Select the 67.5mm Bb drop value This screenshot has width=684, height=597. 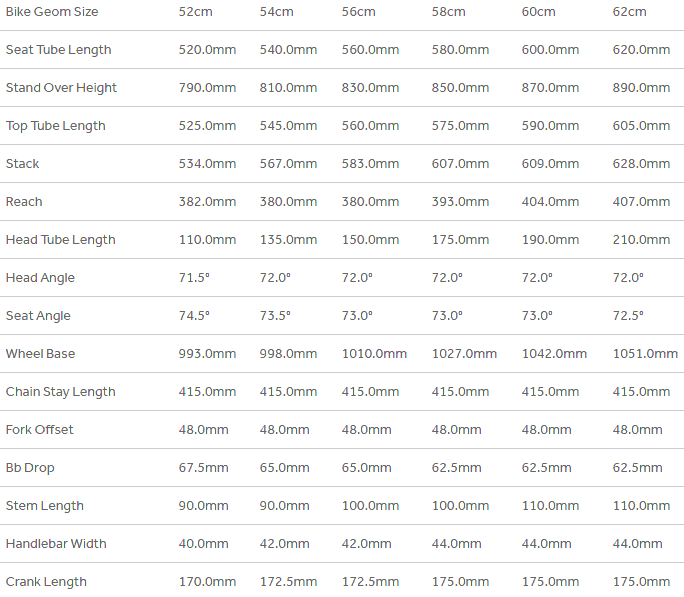203,468
